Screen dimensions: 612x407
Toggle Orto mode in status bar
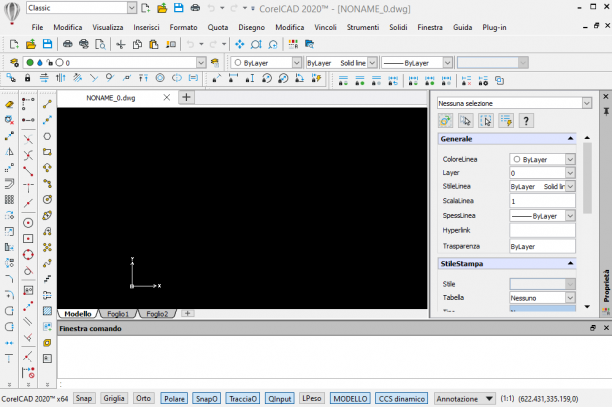pyautogui.click(x=144, y=398)
